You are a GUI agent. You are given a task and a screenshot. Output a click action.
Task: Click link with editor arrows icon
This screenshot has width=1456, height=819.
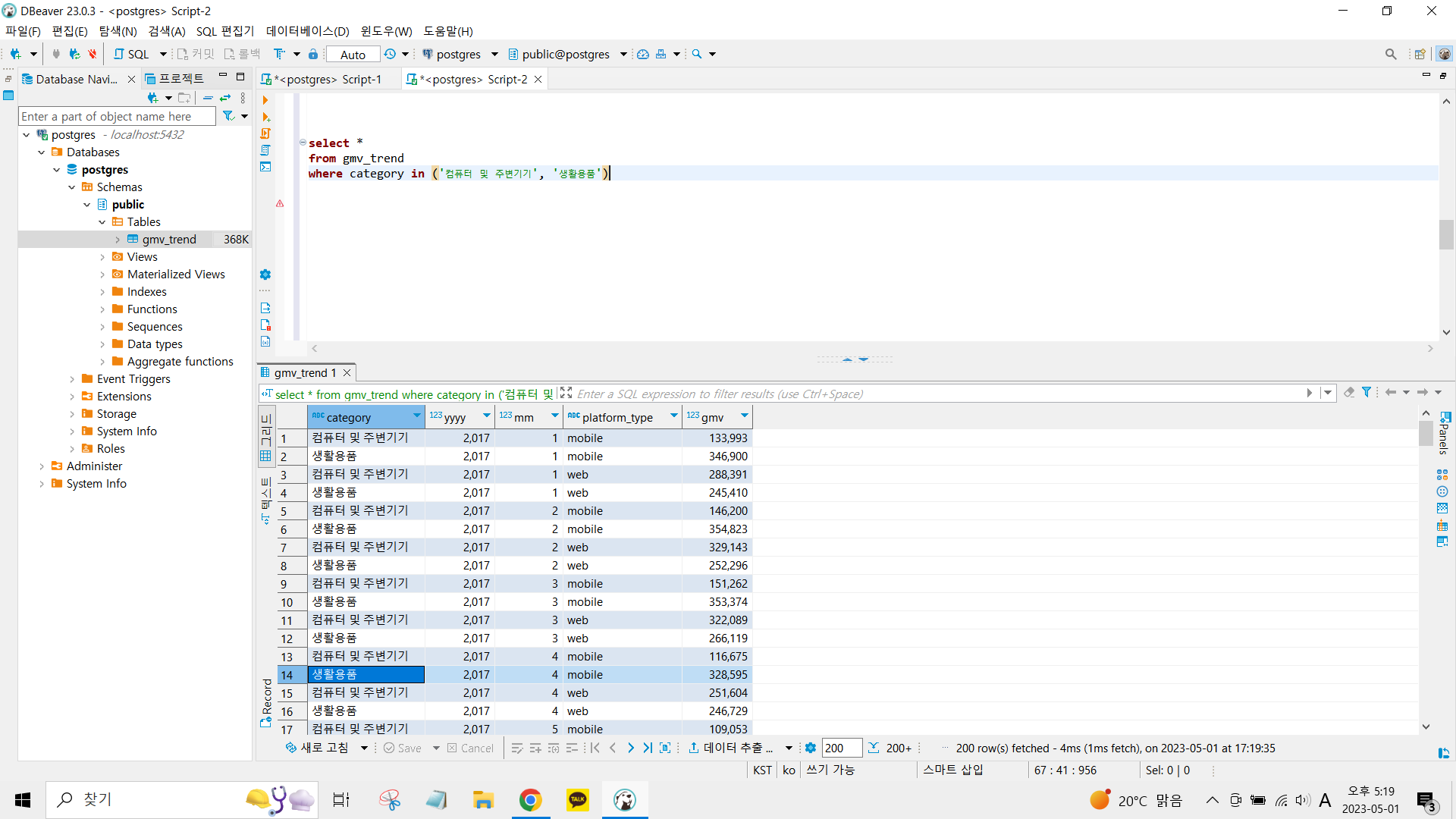click(225, 98)
